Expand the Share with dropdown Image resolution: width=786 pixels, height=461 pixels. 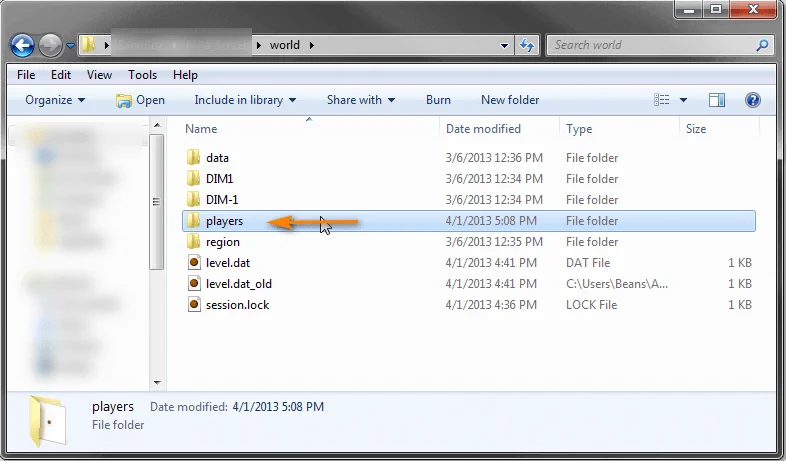(x=361, y=100)
